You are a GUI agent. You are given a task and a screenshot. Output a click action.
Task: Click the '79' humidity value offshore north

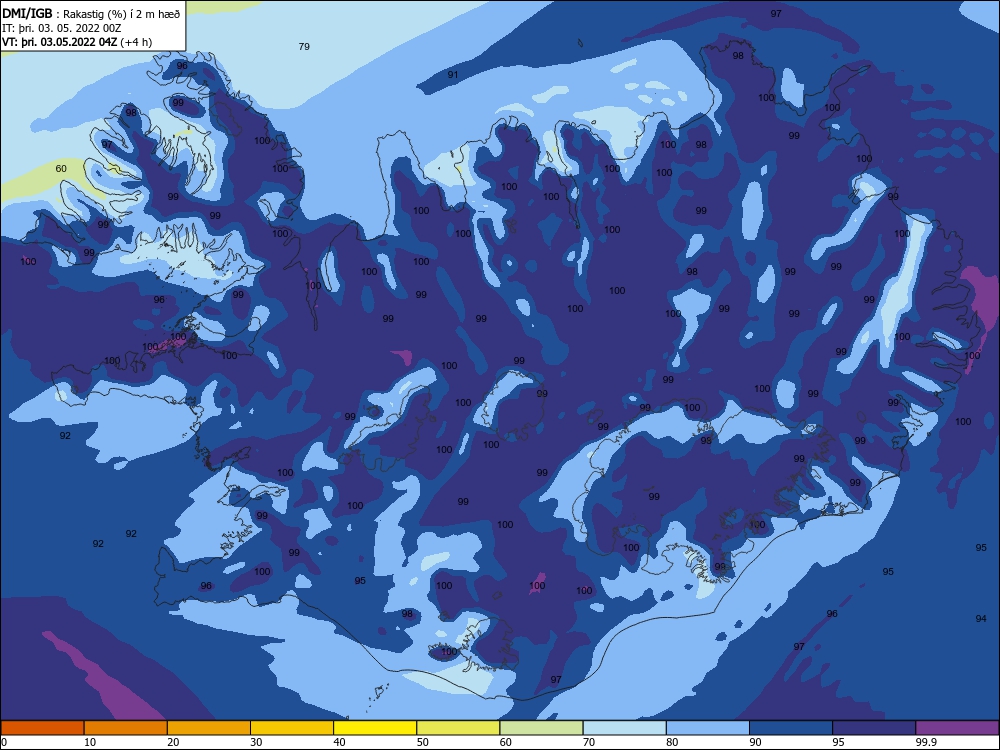(304, 47)
